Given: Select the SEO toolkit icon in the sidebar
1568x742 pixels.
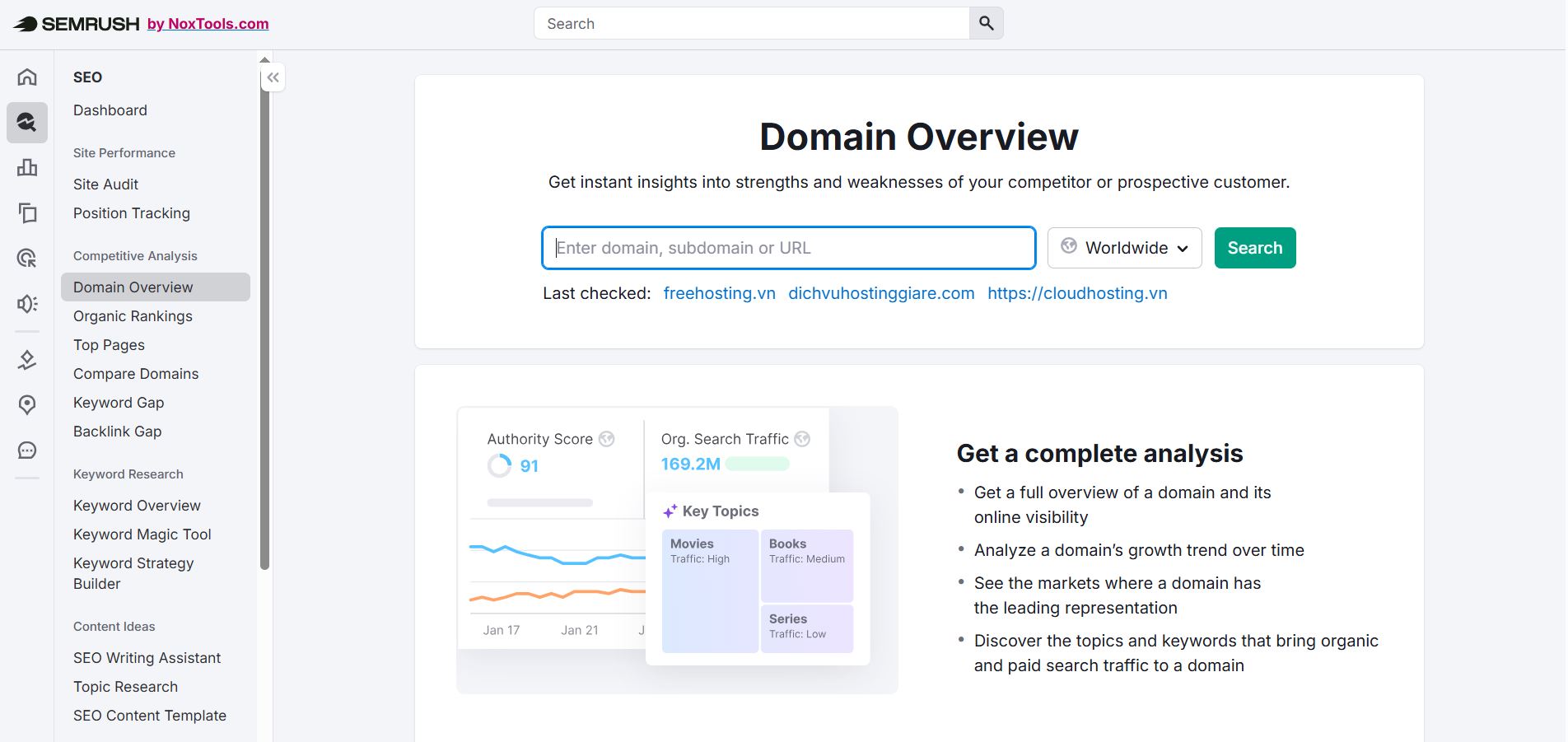Looking at the screenshot, I should coord(27,122).
